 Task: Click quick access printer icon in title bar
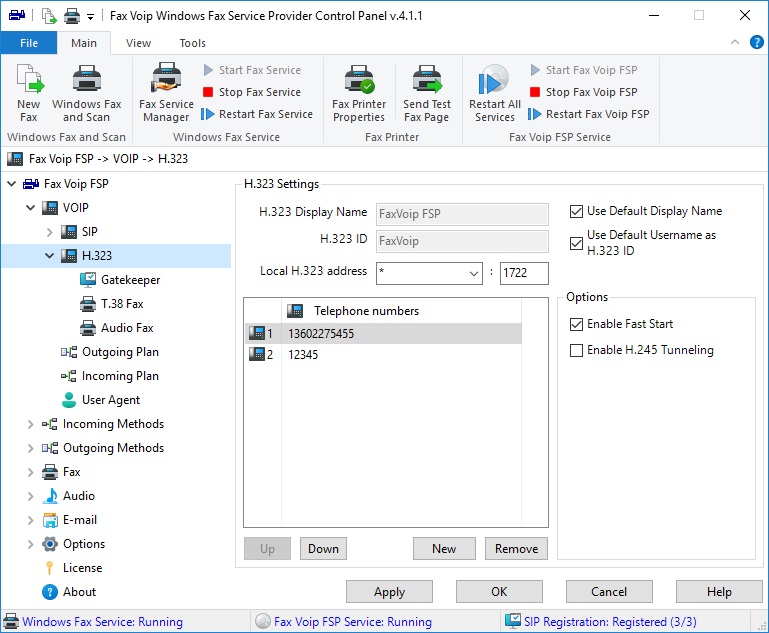point(72,16)
